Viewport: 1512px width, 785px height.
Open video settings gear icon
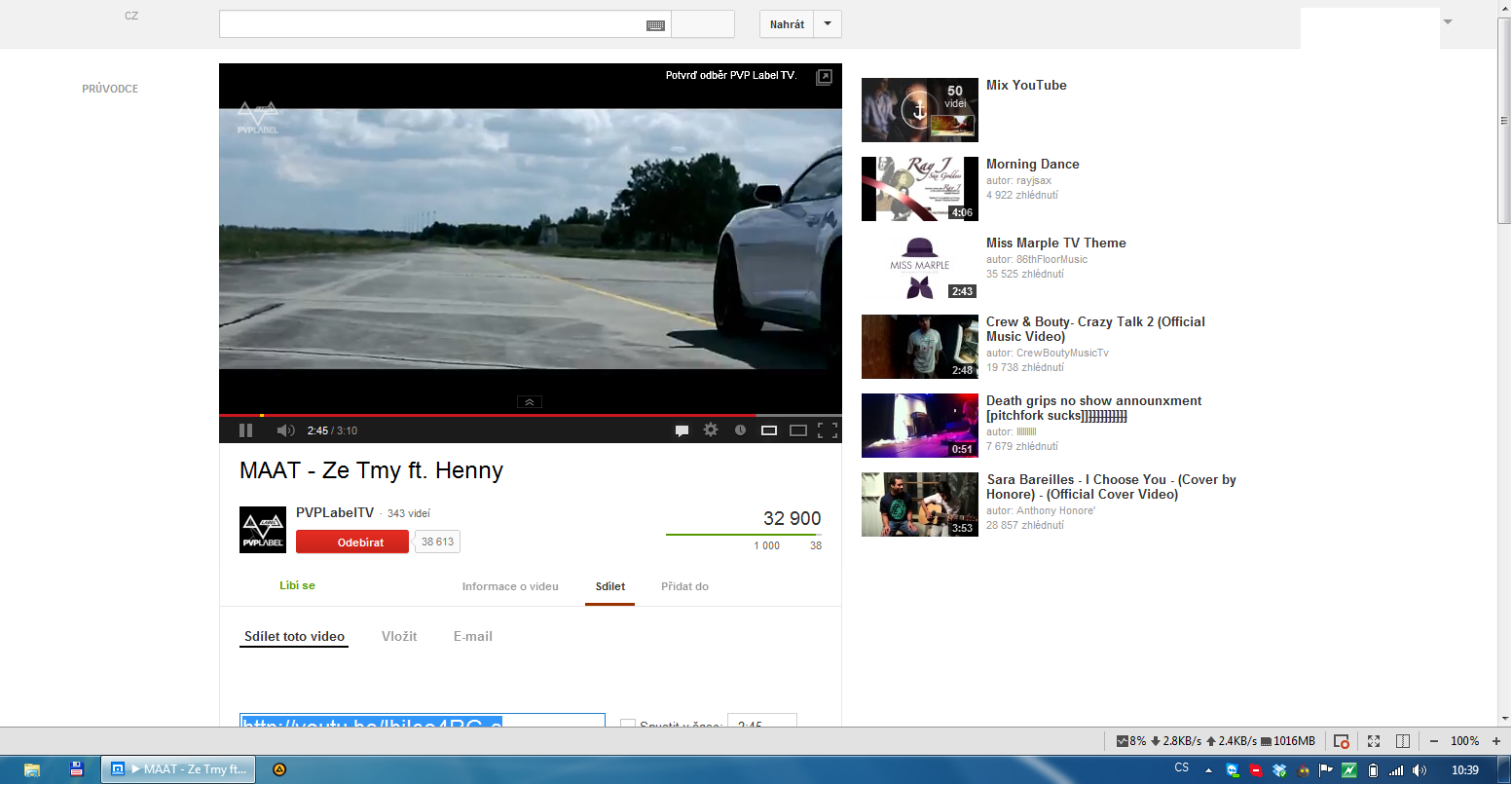coord(711,430)
